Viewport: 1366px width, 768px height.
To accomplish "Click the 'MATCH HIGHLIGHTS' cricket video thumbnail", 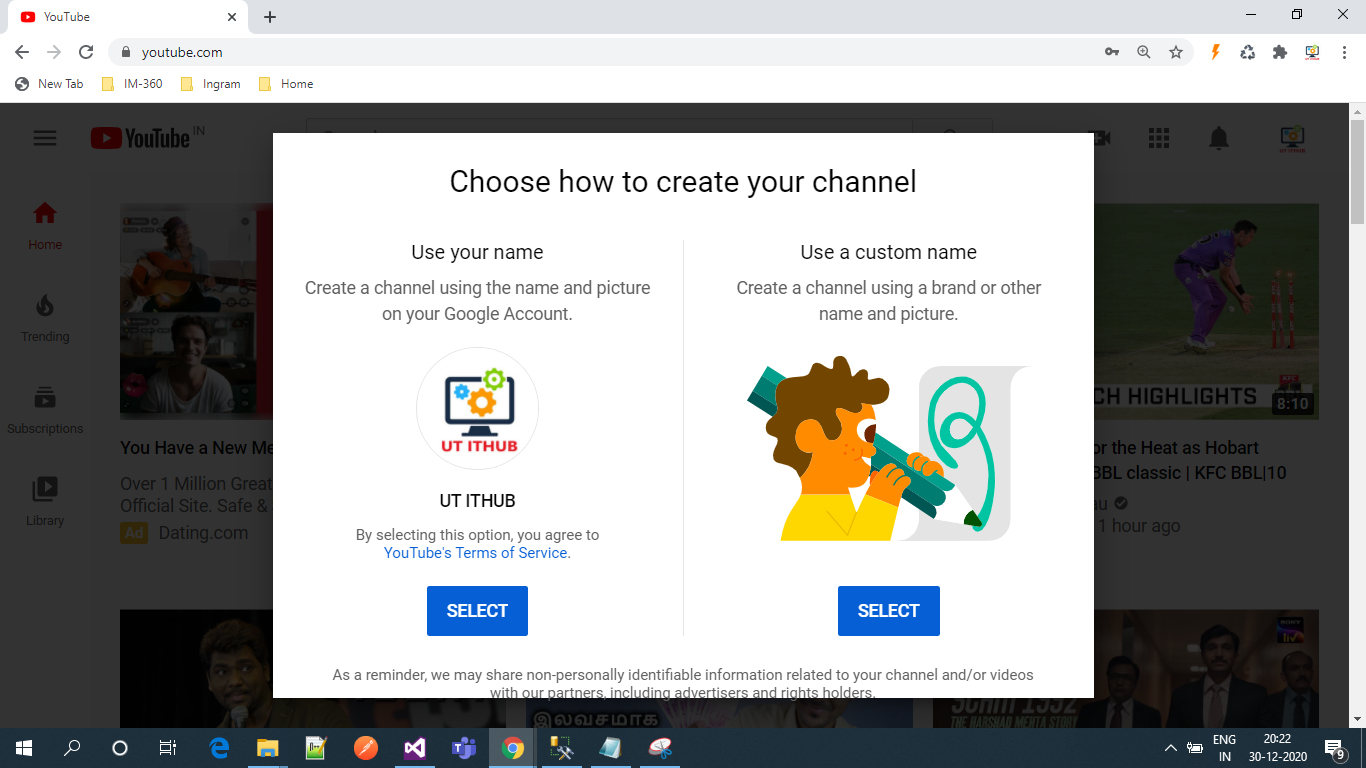I will pyautogui.click(x=1206, y=311).
